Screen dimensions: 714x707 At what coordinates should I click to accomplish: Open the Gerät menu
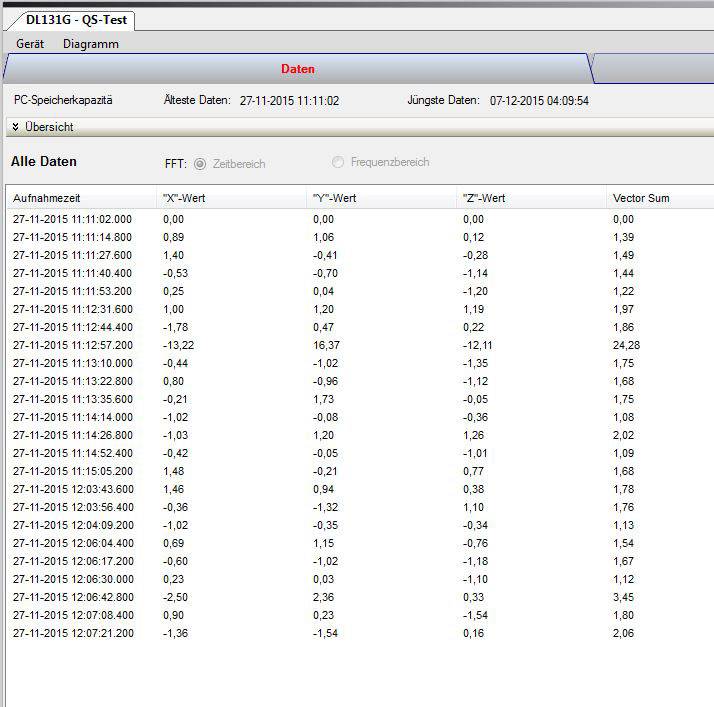30,44
